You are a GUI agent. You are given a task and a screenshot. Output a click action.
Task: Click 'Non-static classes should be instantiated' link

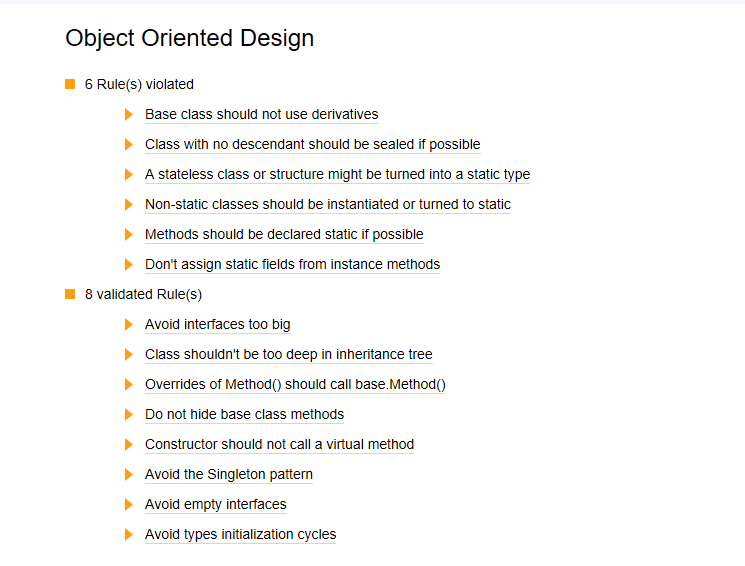328,204
